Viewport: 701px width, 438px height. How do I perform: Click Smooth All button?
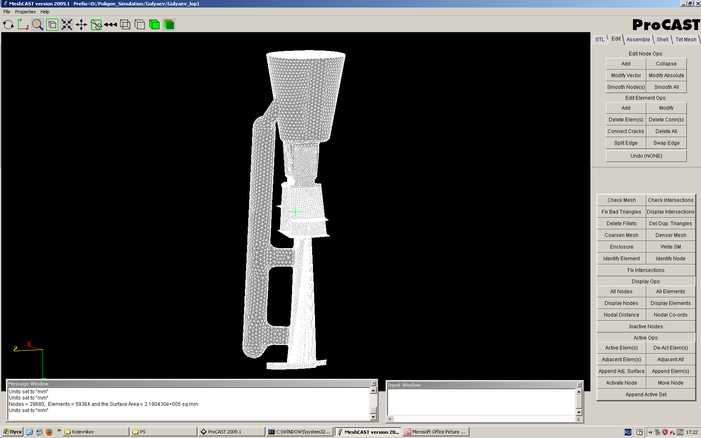(666, 87)
